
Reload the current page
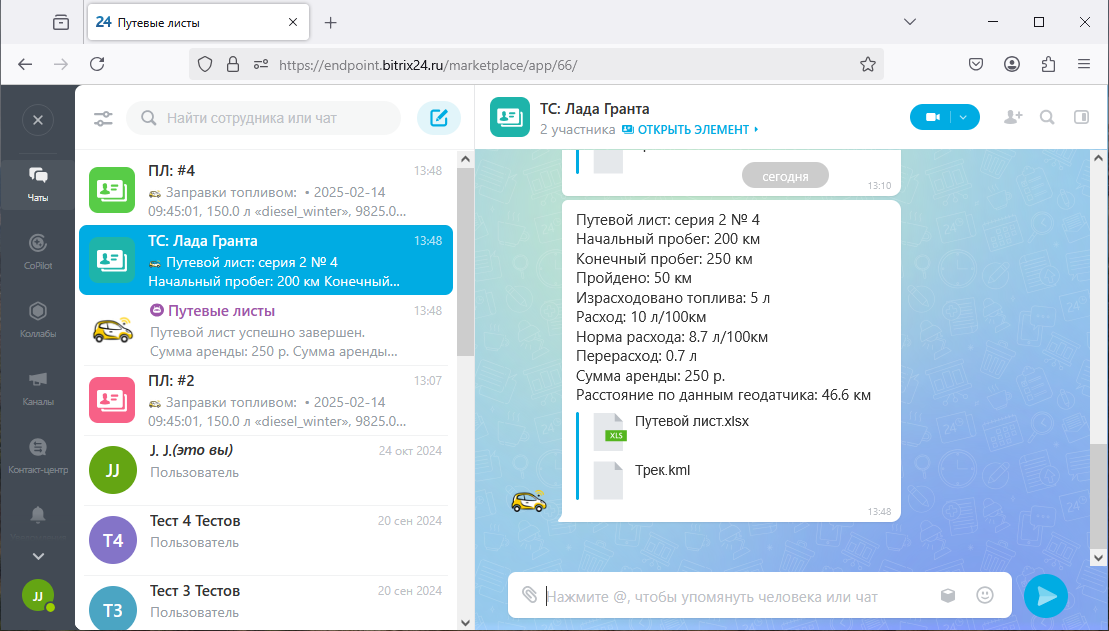[x=97, y=64]
